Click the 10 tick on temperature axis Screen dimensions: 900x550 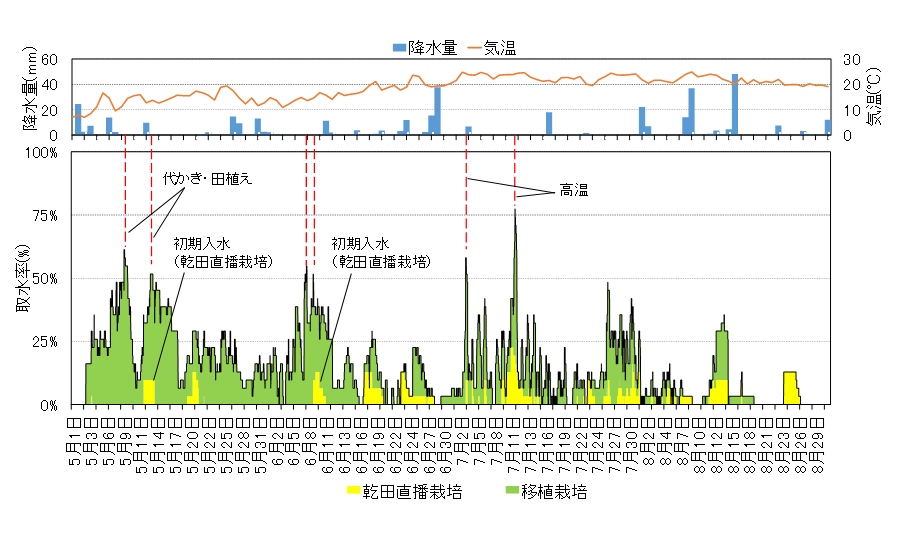pyautogui.click(x=852, y=110)
